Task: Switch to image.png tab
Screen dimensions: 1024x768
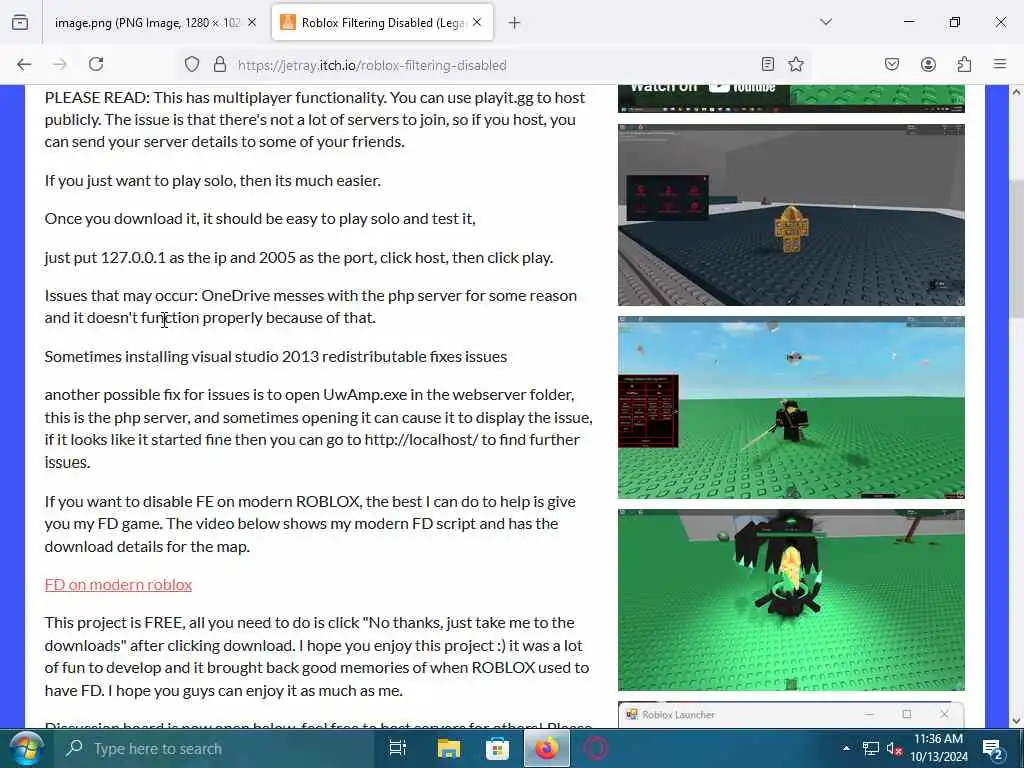Action: pos(147,23)
